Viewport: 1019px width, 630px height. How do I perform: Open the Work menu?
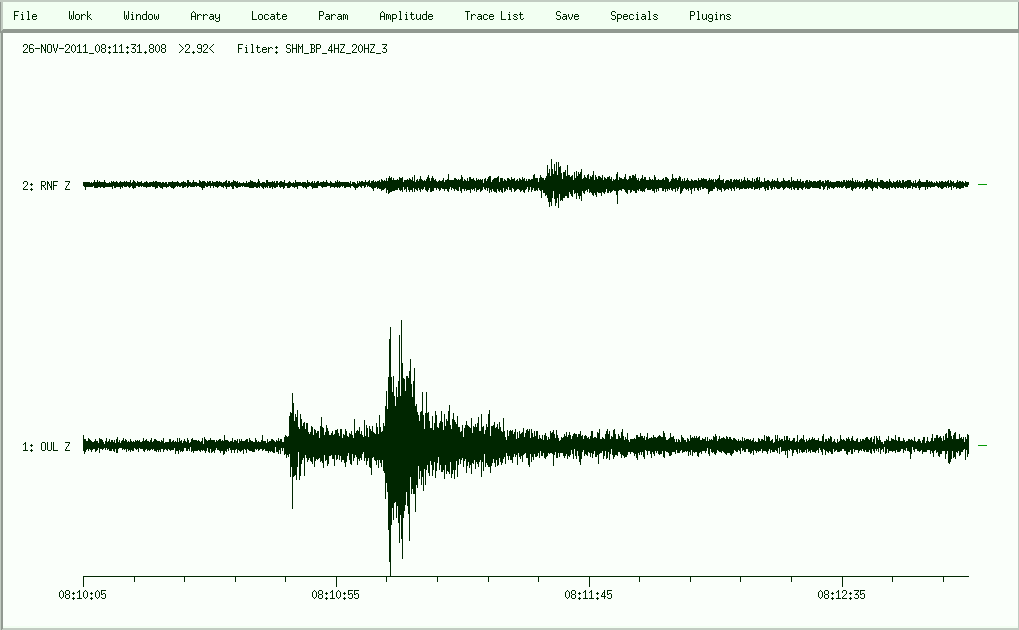click(x=80, y=16)
